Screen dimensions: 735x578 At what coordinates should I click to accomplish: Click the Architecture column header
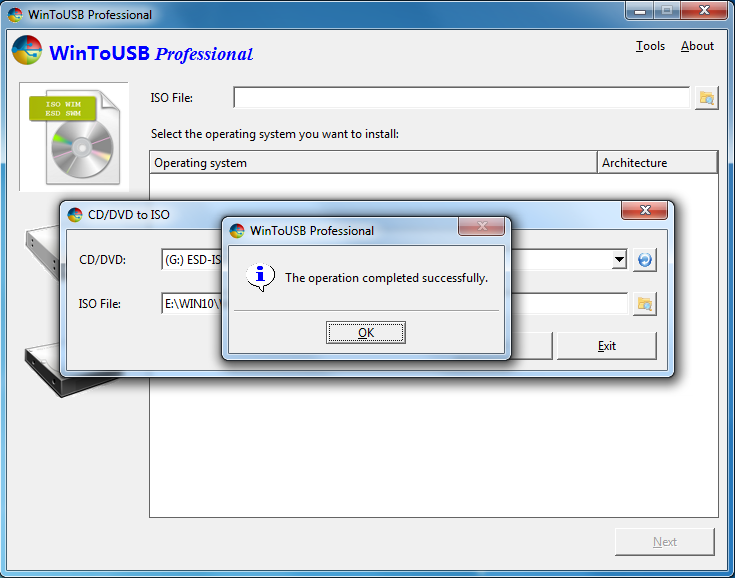coord(657,163)
